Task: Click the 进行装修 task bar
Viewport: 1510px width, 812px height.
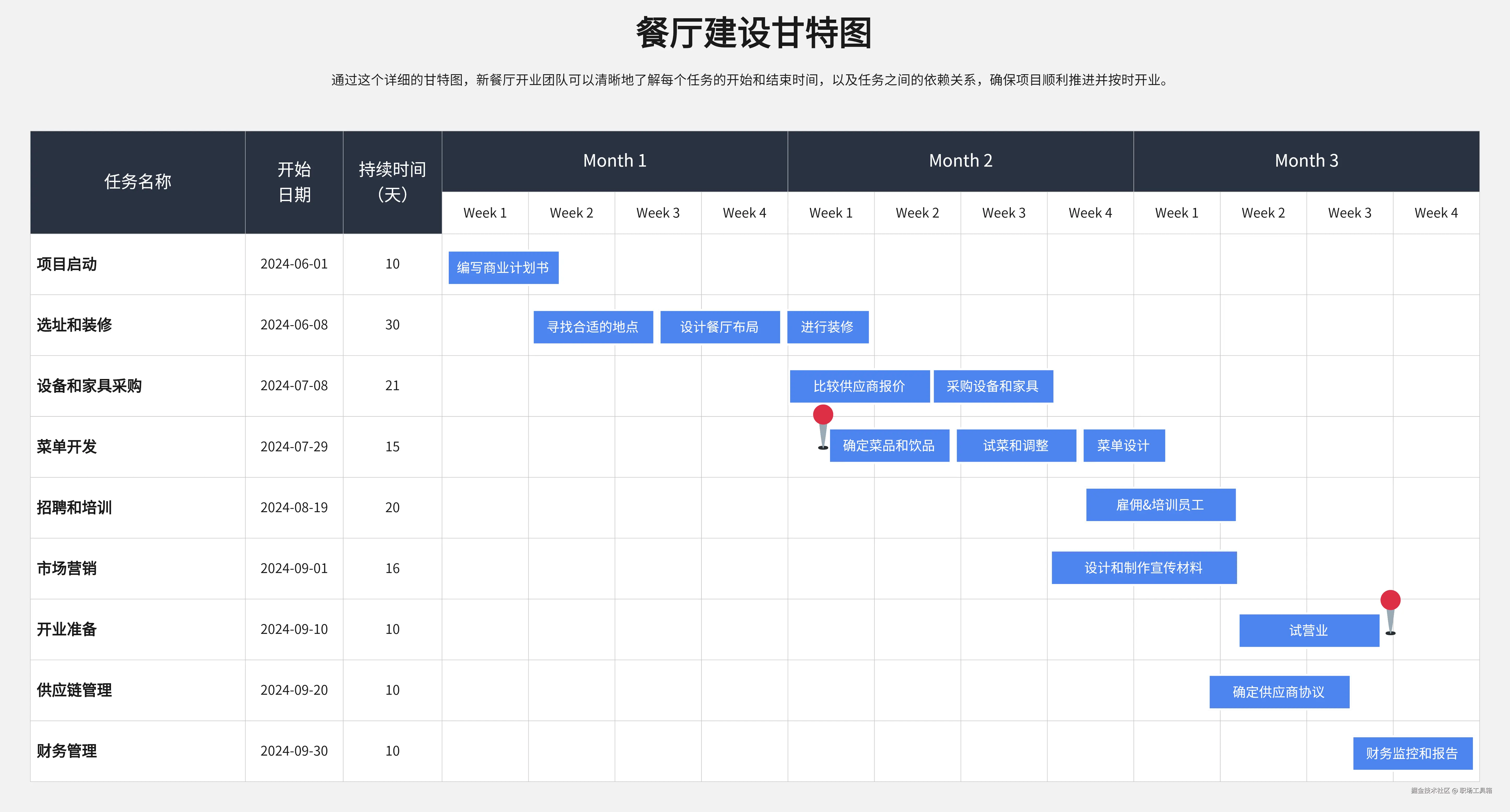Action: [827, 327]
